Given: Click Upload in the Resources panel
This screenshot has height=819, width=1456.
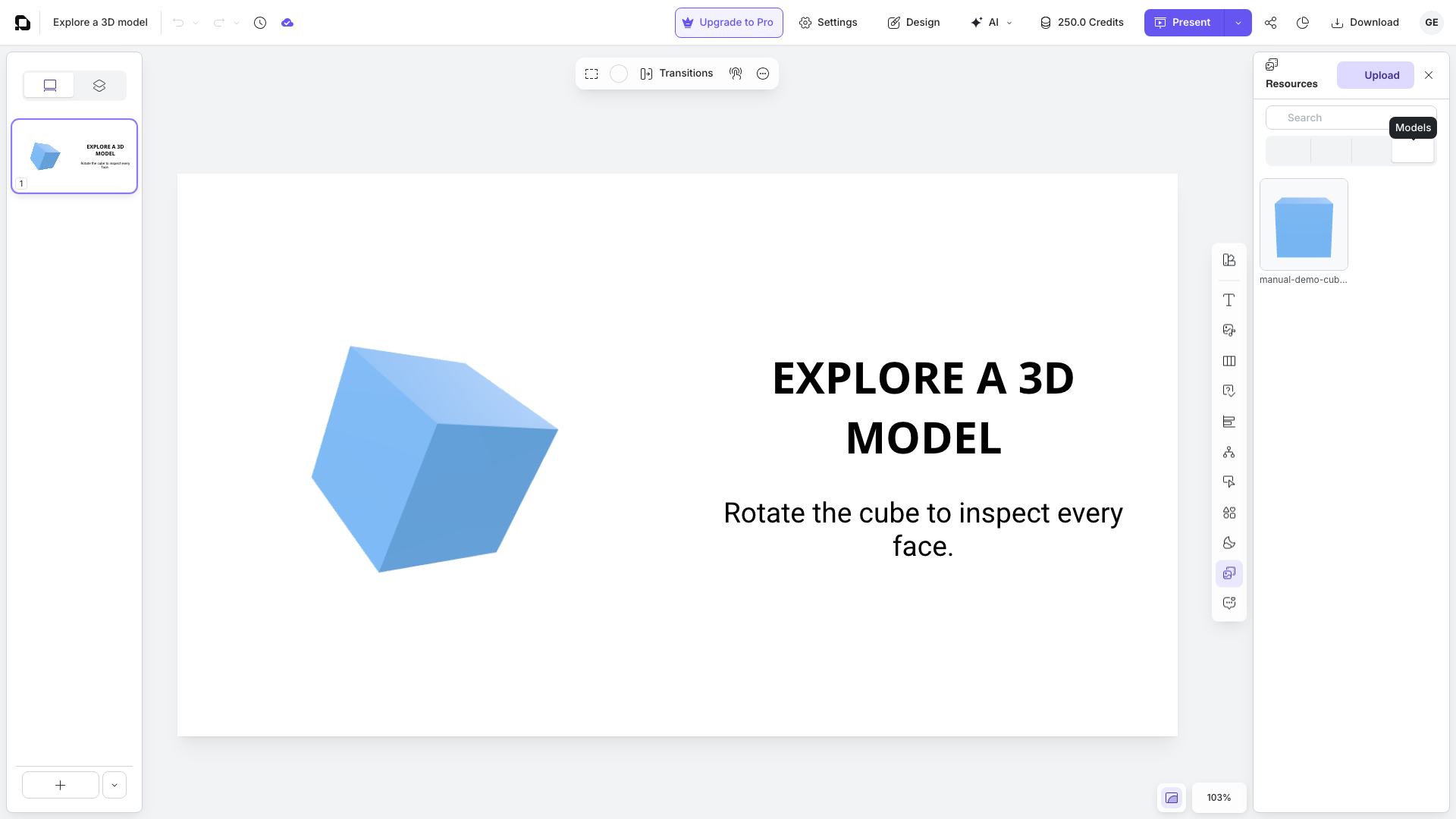Looking at the screenshot, I should point(1376,75).
